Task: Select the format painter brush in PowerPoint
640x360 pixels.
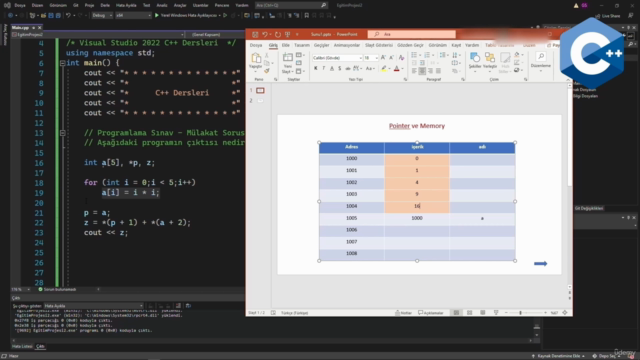Action: coord(267,71)
